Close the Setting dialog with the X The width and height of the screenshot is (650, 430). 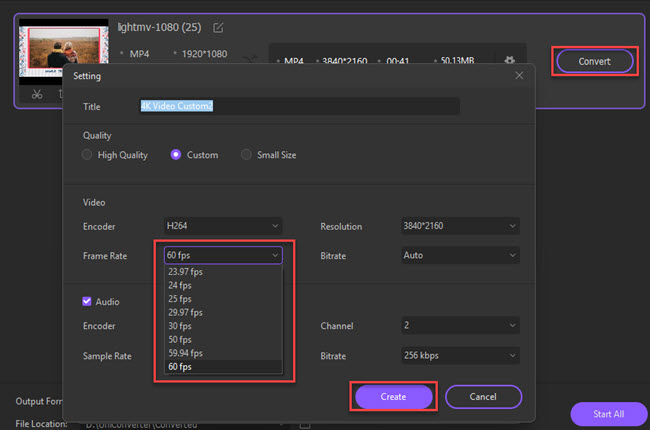click(519, 75)
